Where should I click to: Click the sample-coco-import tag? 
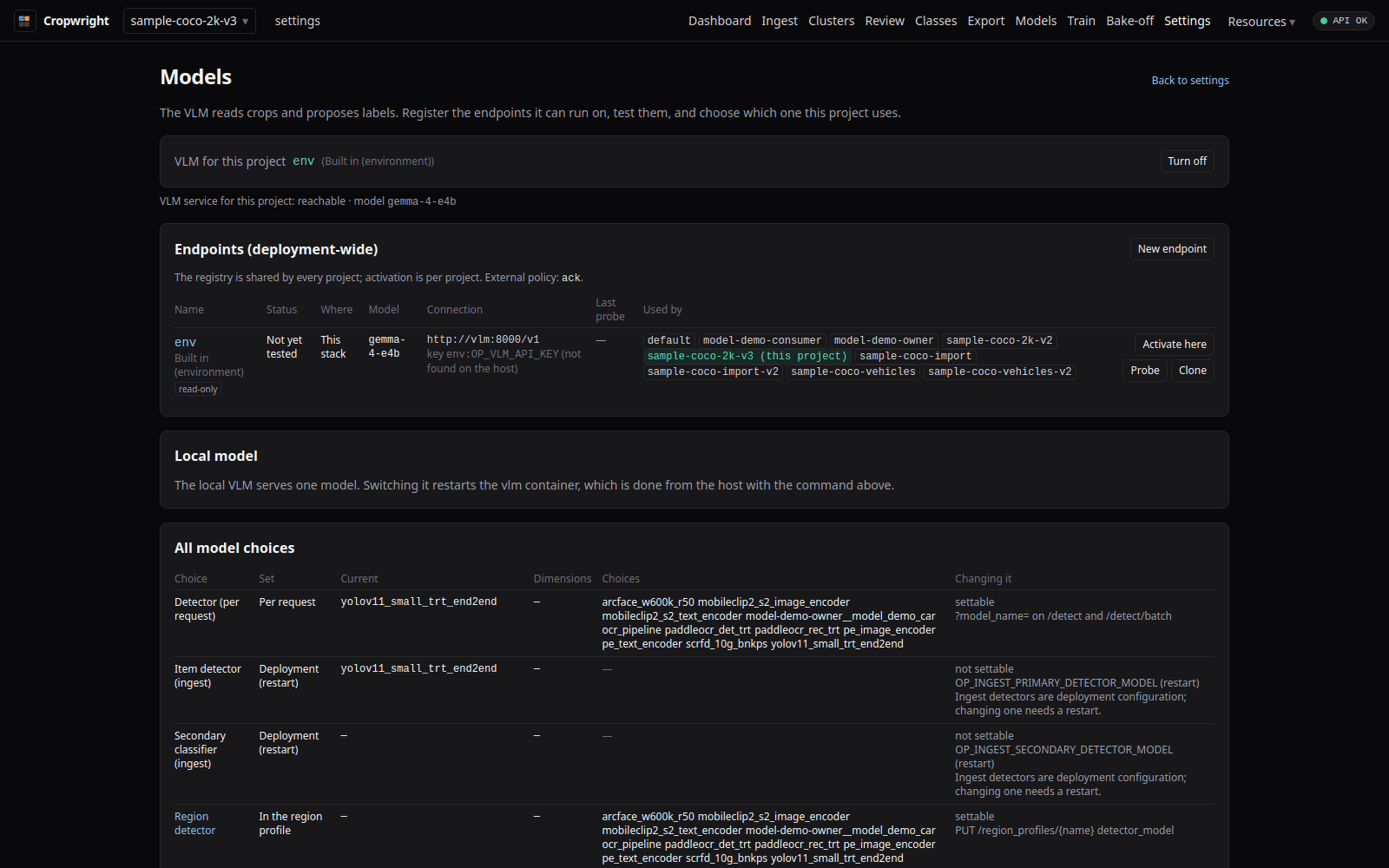click(x=915, y=356)
